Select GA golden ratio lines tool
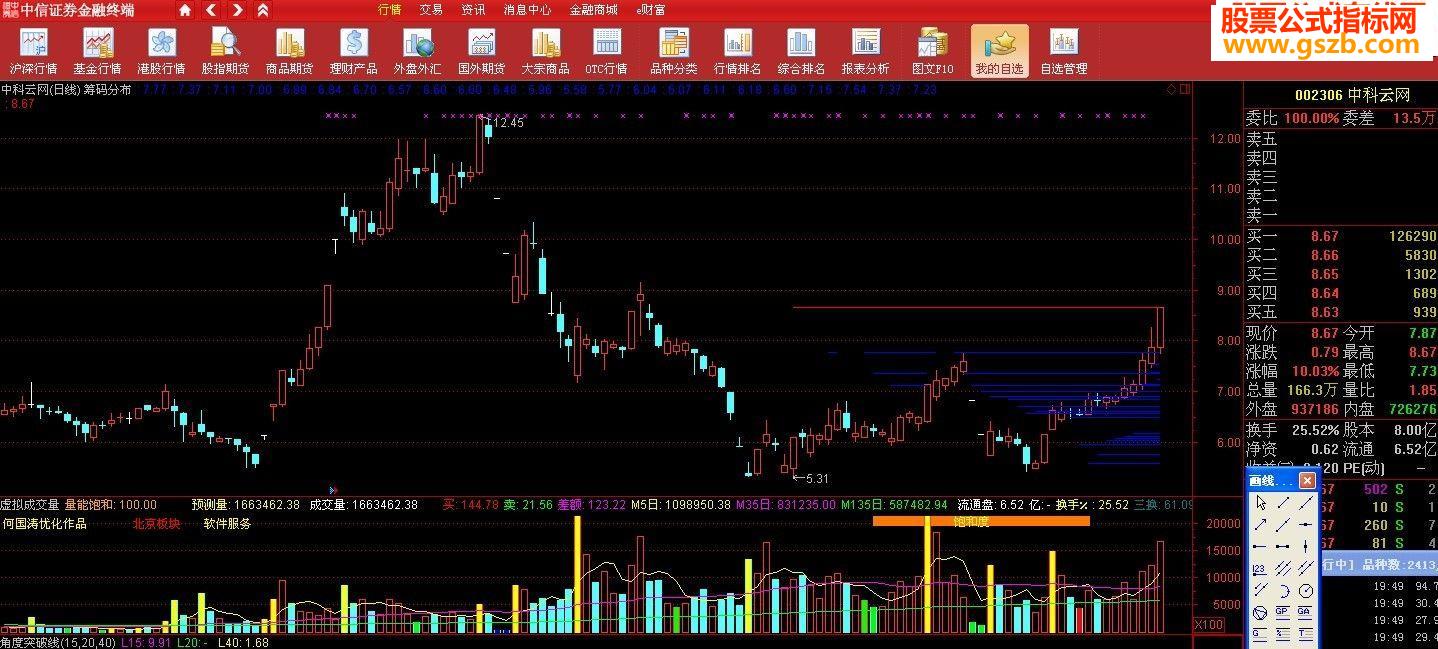This screenshot has width=1438, height=649. [x=1305, y=611]
